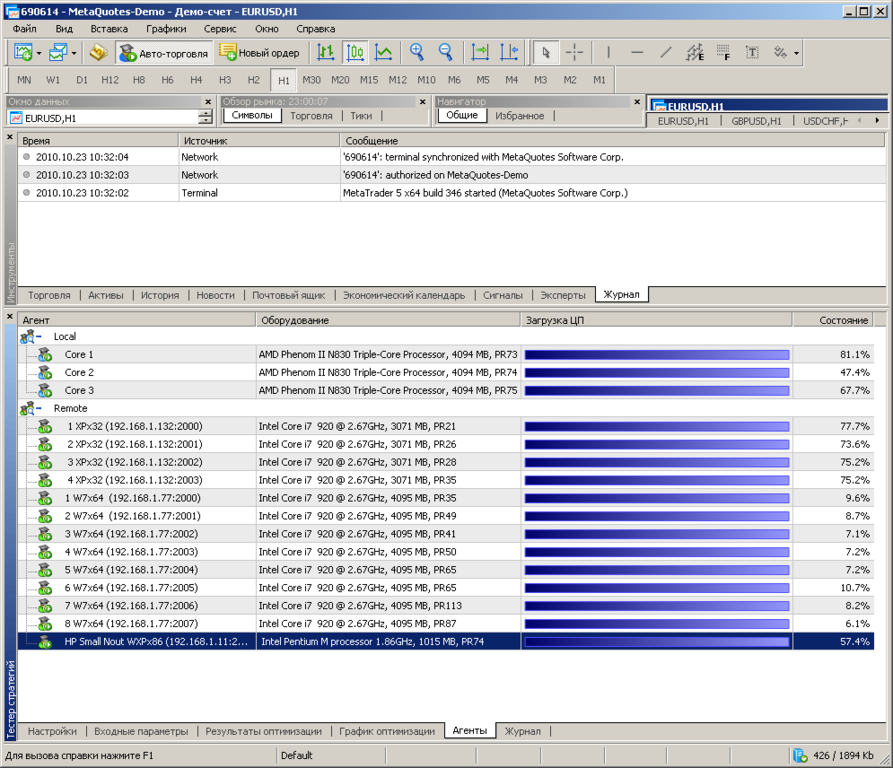
Task: Open the Экономический календарь tab
Action: click(404, 295)
